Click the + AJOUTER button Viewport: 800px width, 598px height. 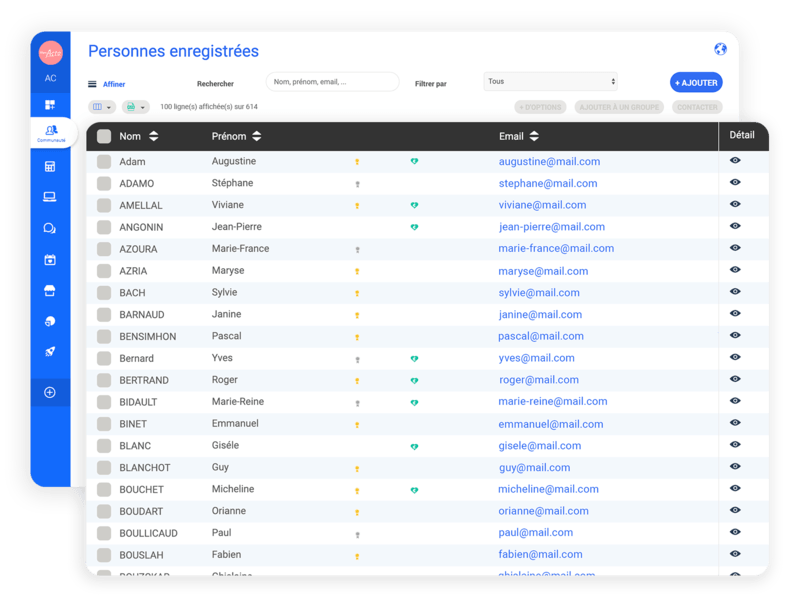(696, 83)
